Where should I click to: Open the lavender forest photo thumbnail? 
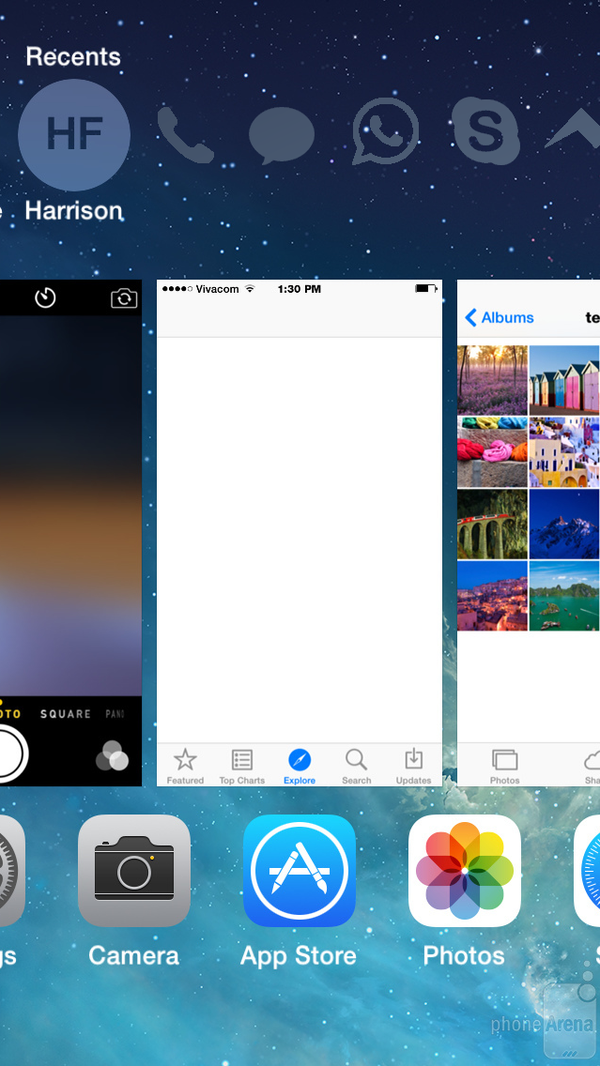[492, 380]
